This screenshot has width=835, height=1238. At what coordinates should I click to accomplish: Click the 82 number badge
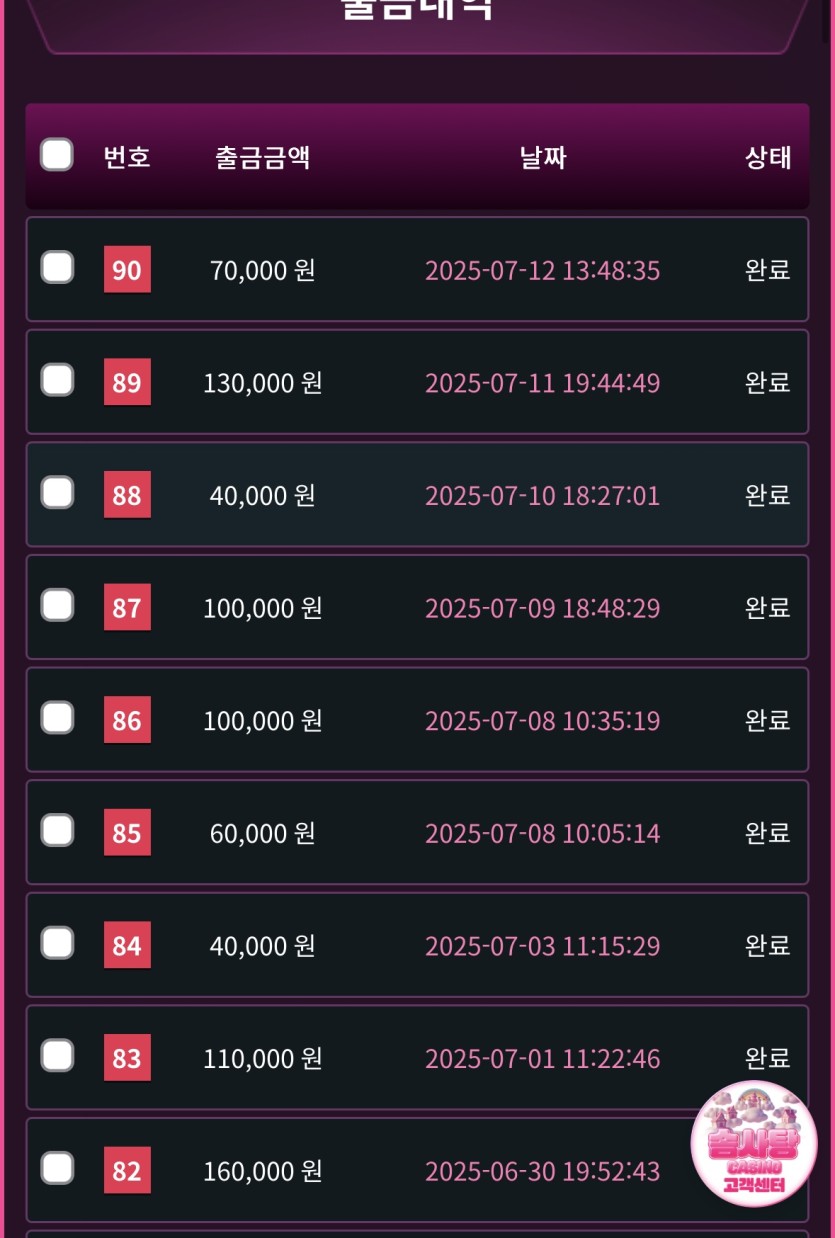pos(127,1171)
